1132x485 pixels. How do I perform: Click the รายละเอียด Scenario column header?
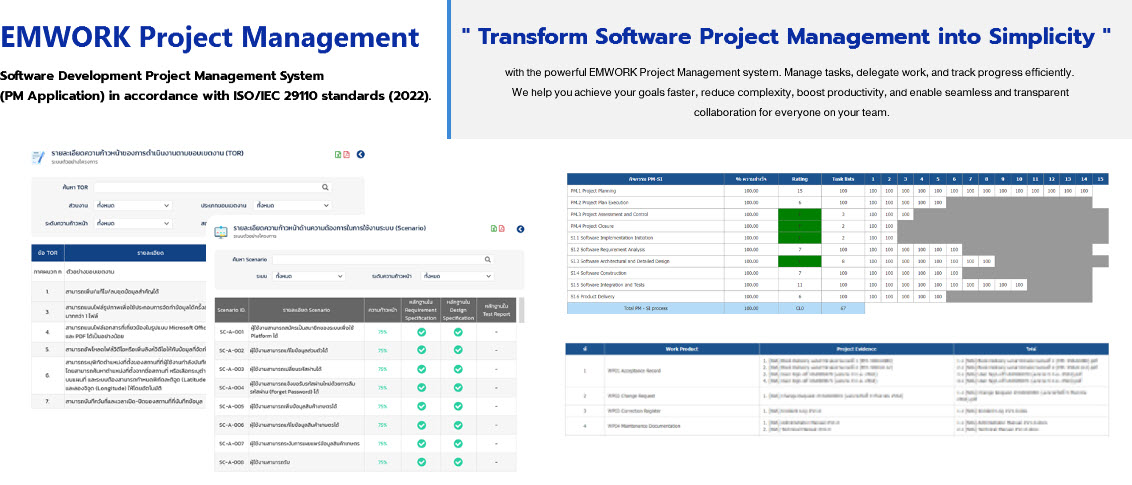click(x=308, y=310)
